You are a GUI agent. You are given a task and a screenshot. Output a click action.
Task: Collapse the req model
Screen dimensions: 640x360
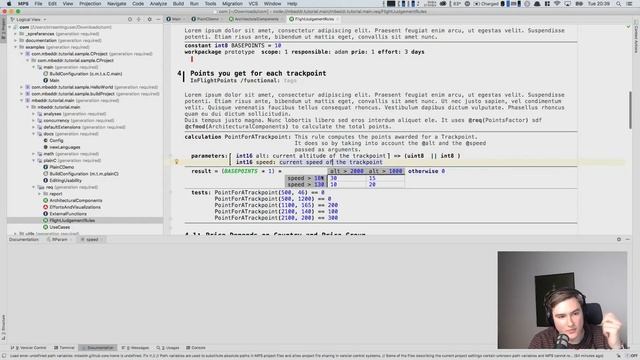(x=34, y=187)
